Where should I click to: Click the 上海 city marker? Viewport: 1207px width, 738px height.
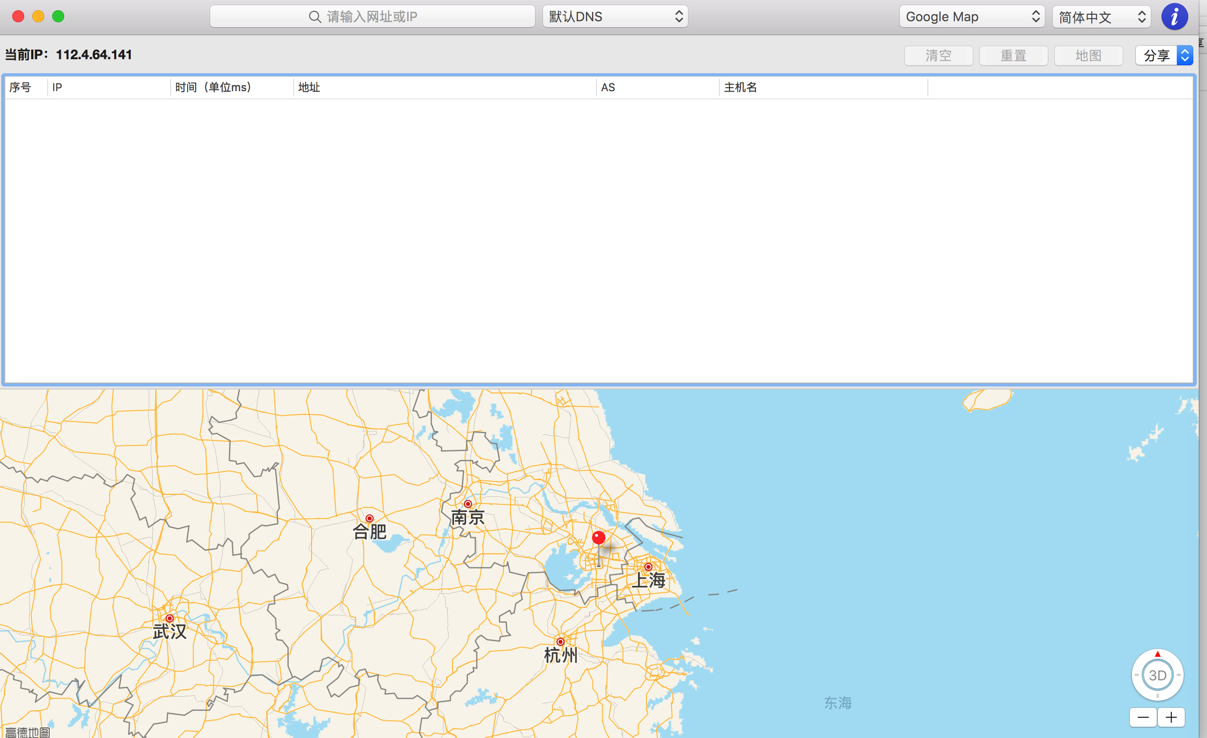[648, 567]
